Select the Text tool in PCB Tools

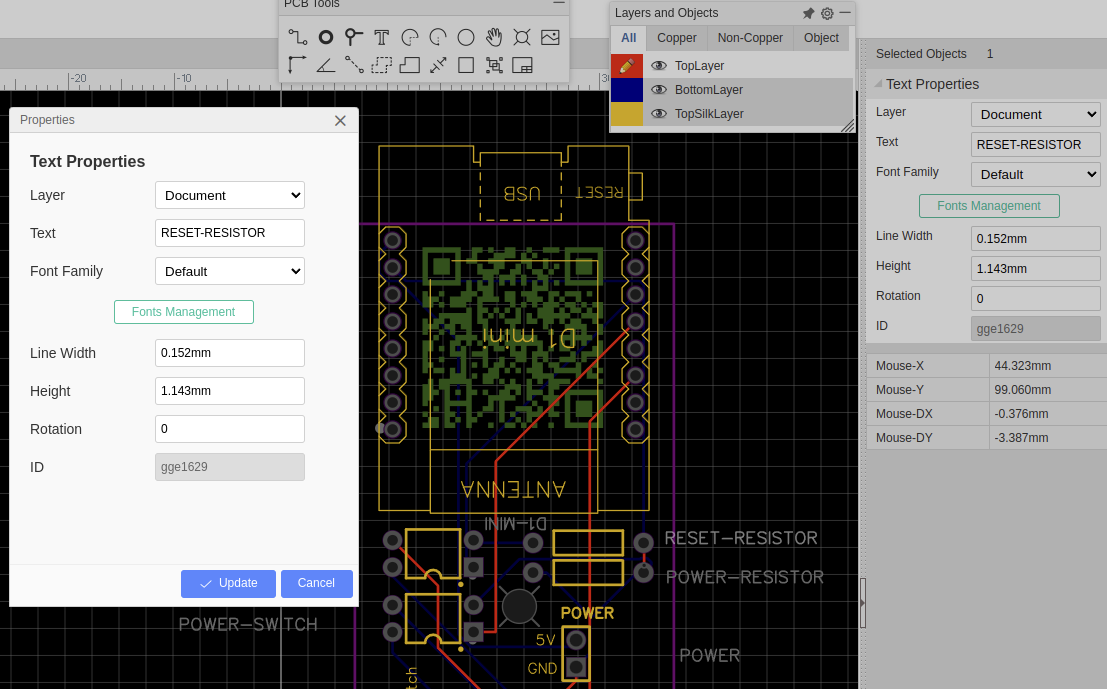381,37
